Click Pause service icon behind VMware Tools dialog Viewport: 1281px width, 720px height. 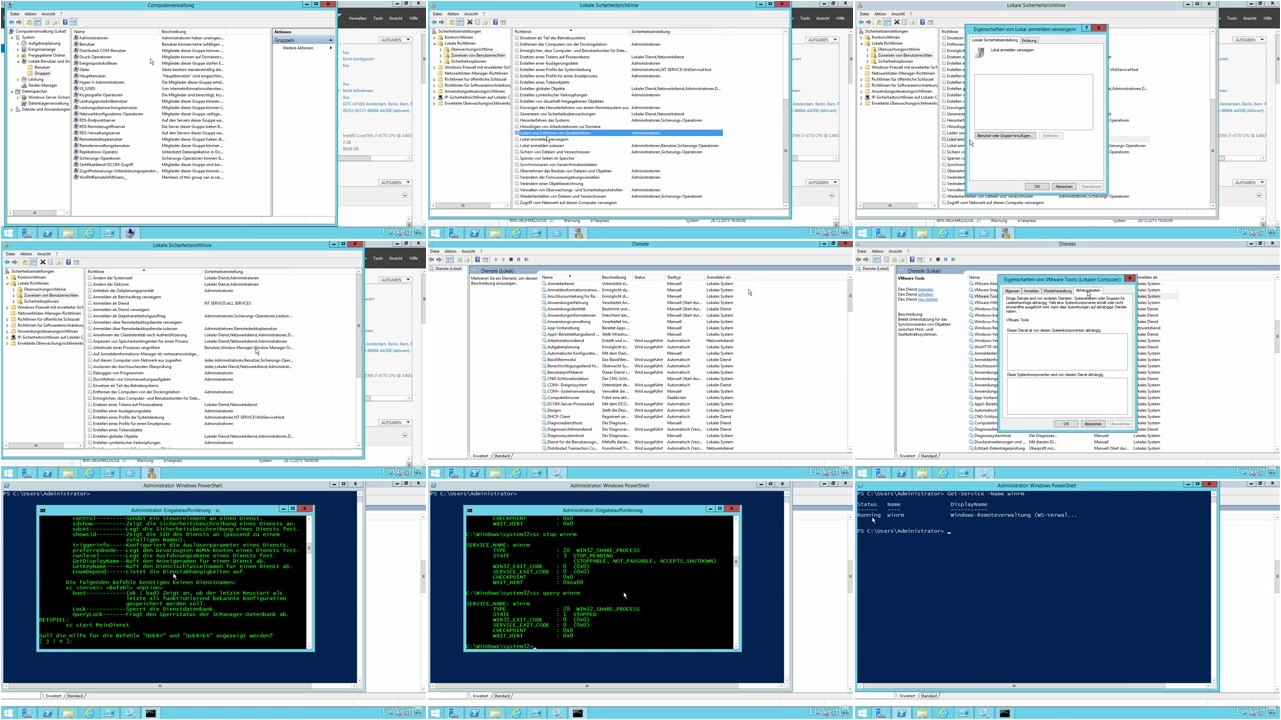[945, 259]
